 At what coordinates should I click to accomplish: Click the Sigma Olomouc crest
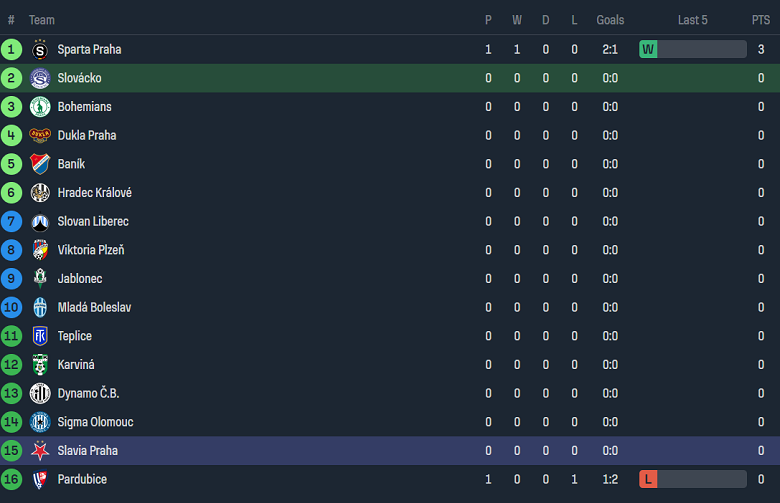pyautogui.click(x=40, y=422)
